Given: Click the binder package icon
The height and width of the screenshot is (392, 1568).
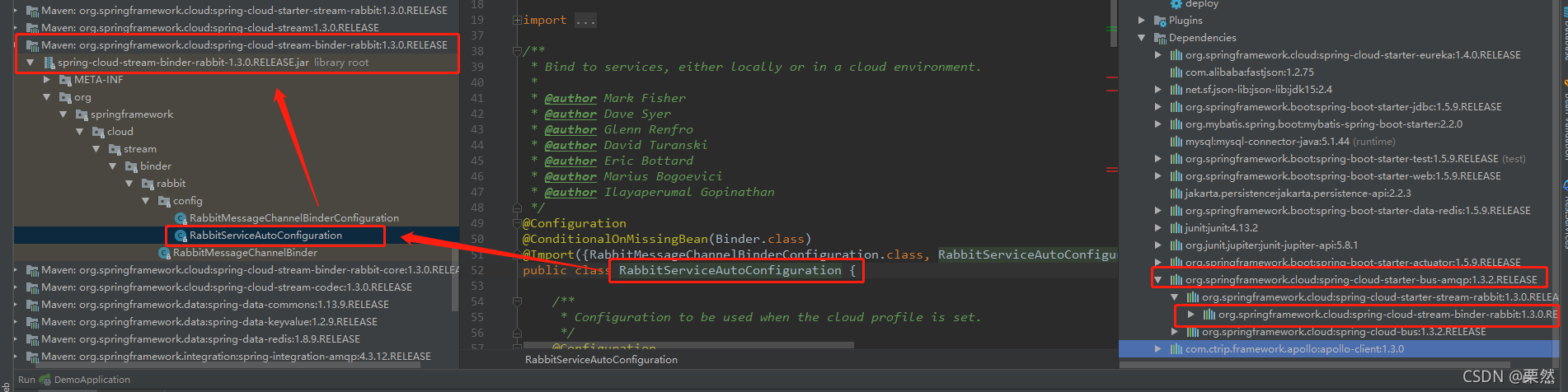Looking at the screenshot, I should point(131,166).
